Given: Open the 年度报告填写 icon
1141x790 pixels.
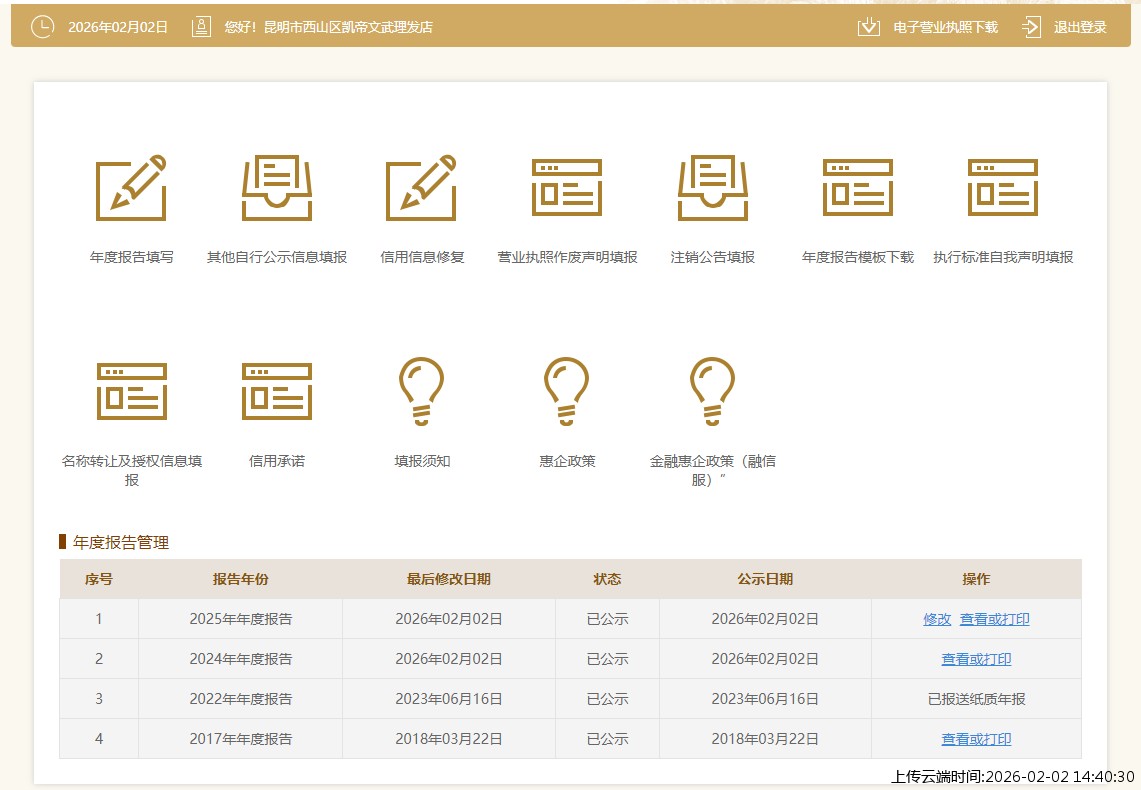Looking at the screenshot, I should (131, 189).
